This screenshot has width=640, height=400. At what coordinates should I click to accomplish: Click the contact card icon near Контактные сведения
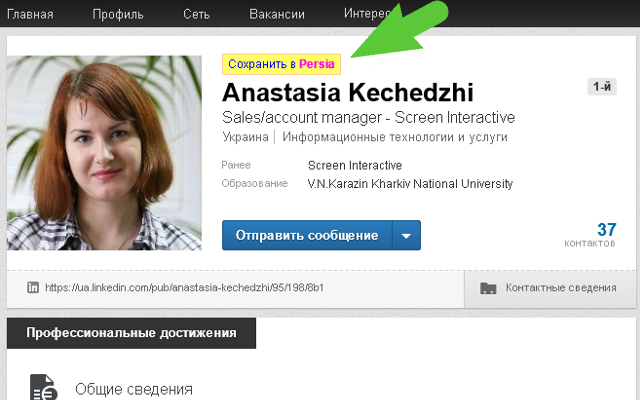[488, 288]
